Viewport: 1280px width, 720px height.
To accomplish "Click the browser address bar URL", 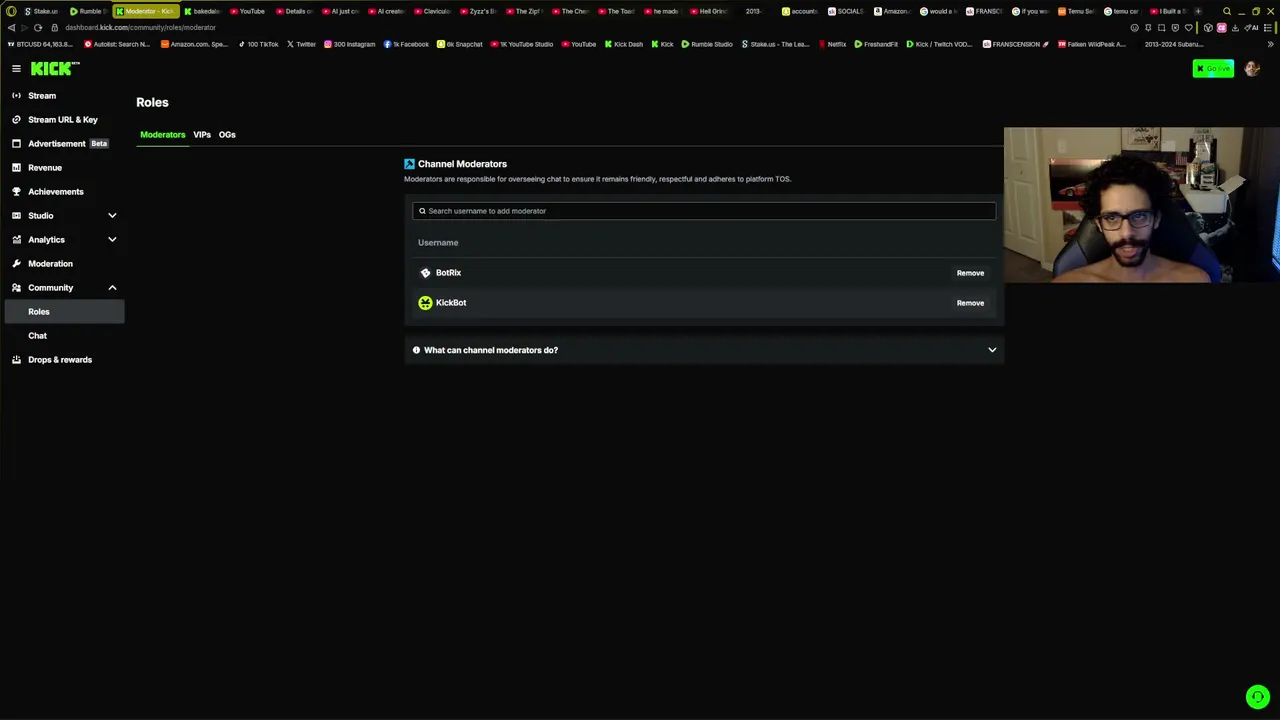I will (x=140, y=28).
